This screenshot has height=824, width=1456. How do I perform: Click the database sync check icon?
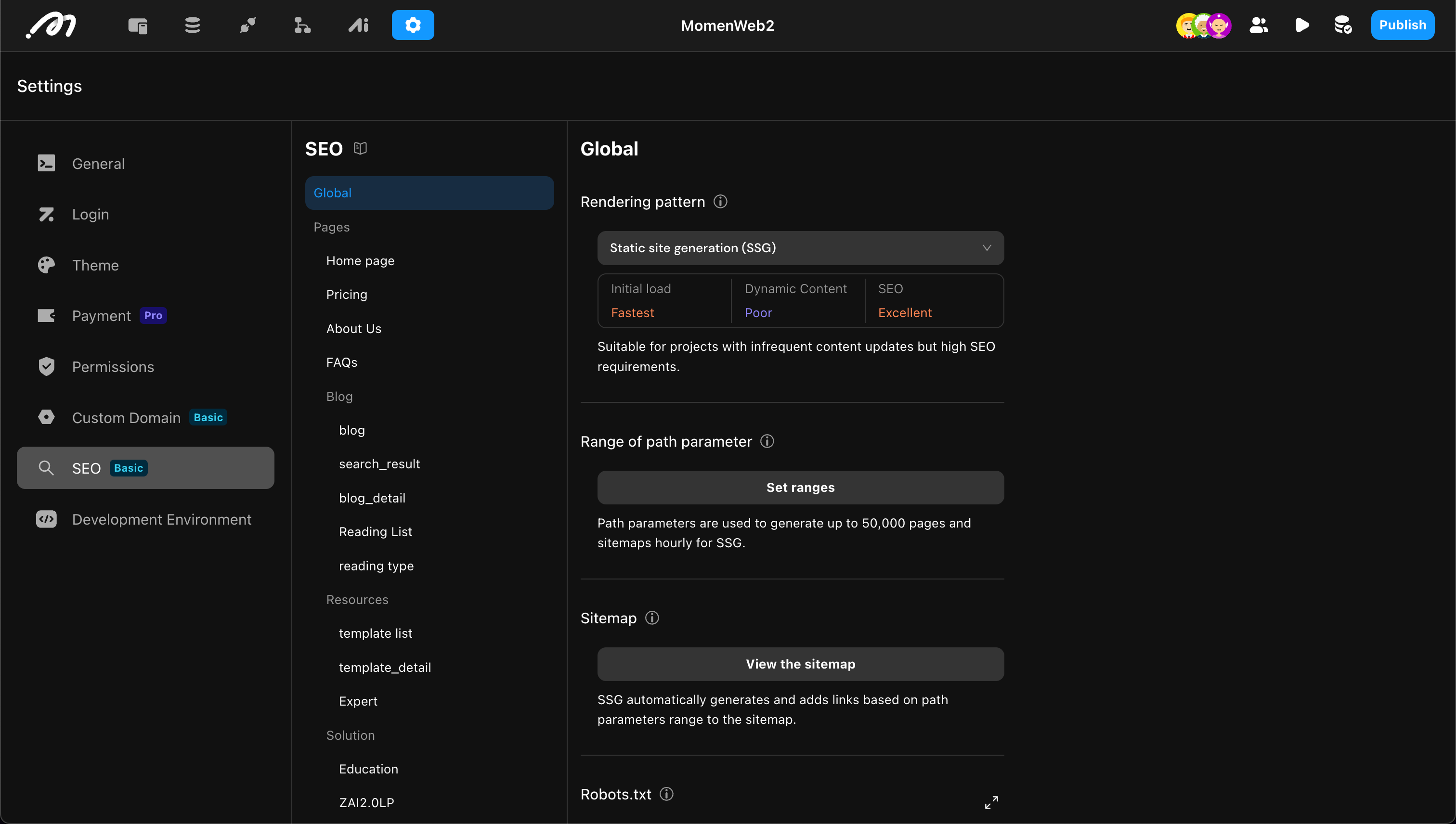[1343, 26]
